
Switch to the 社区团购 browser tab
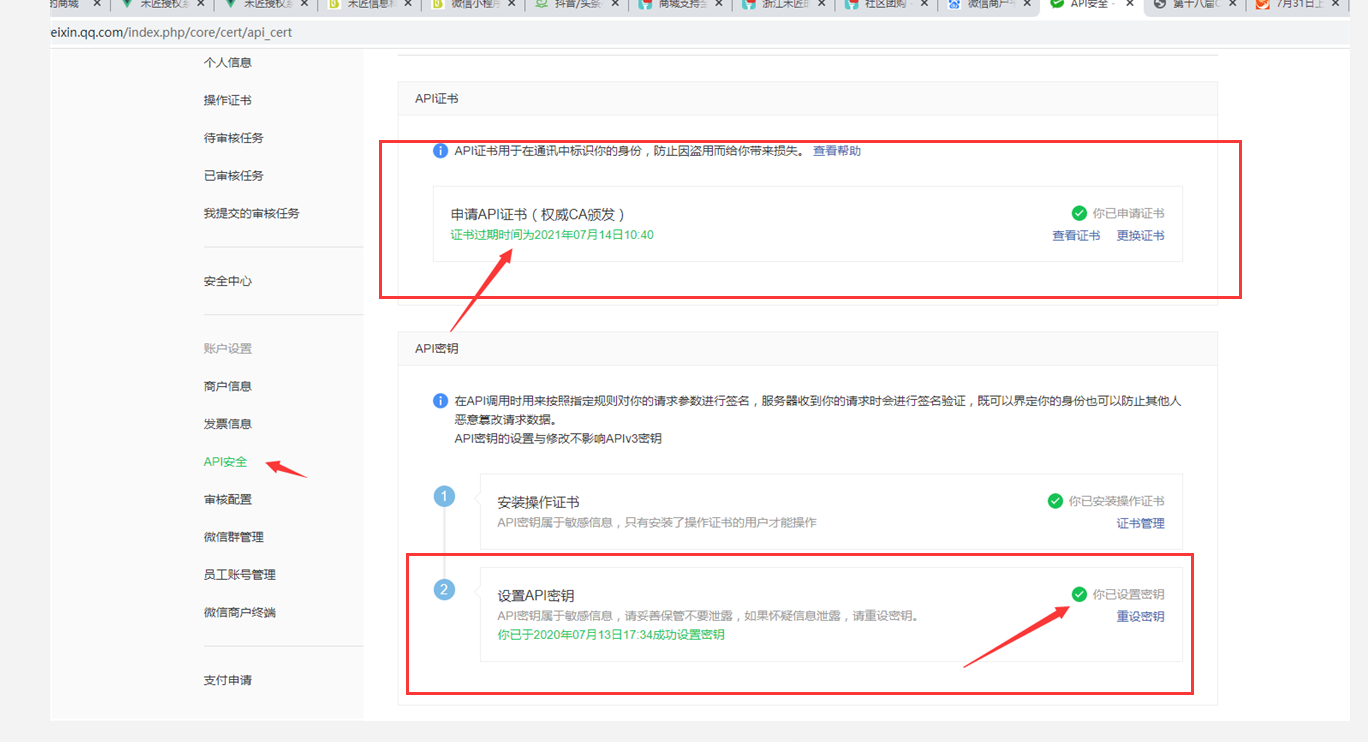pyautogui.click(x=880, y=5)
